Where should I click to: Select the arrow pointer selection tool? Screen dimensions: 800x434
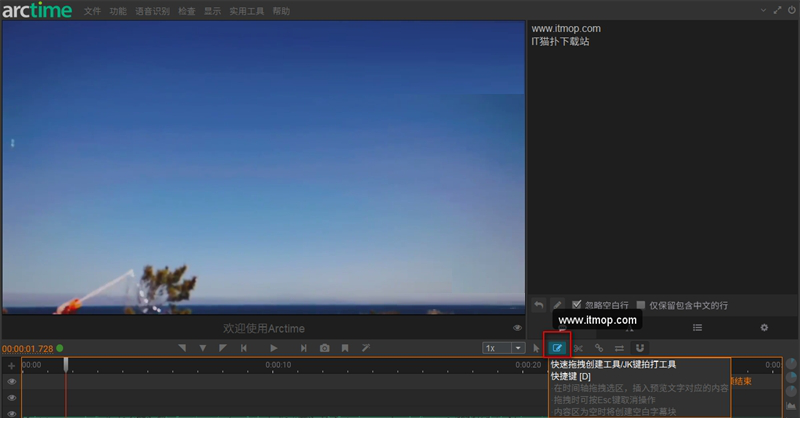536,348
